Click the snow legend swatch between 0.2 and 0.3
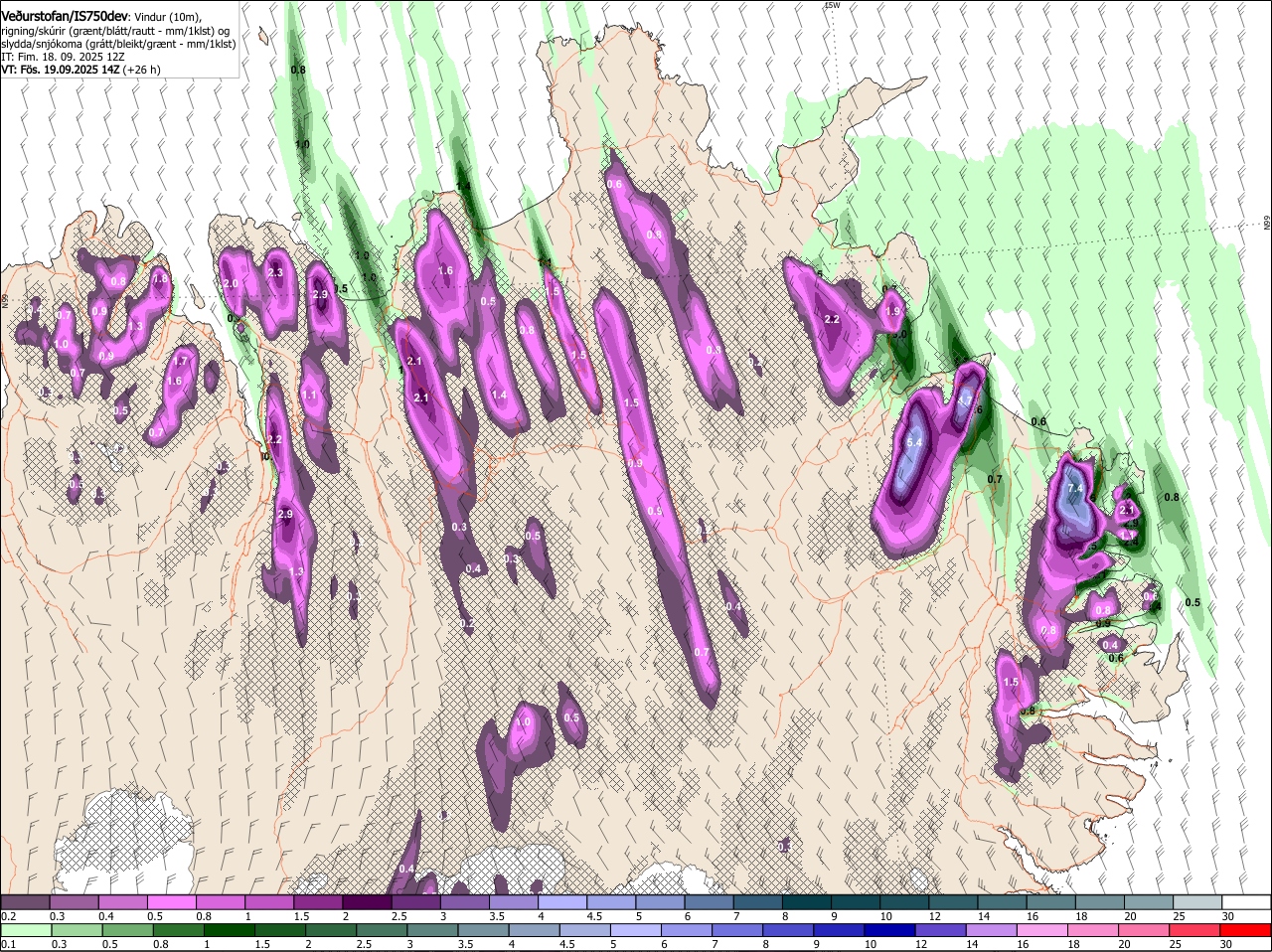This screenshot has height=952, width=1272. click(25, 901)
